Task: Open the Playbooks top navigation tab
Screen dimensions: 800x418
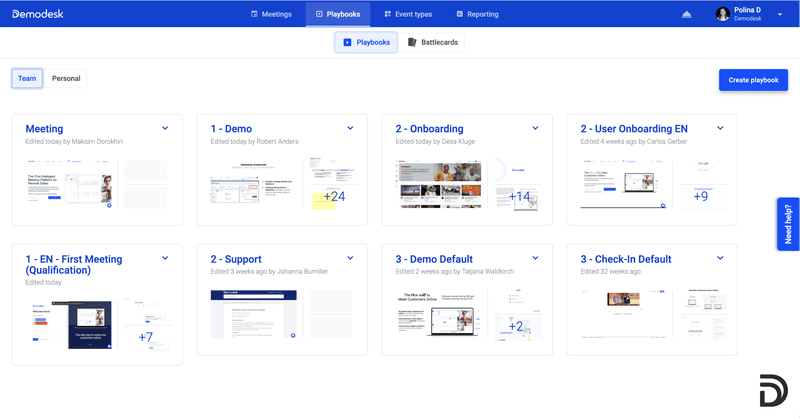Action: [x=338, y=14]
